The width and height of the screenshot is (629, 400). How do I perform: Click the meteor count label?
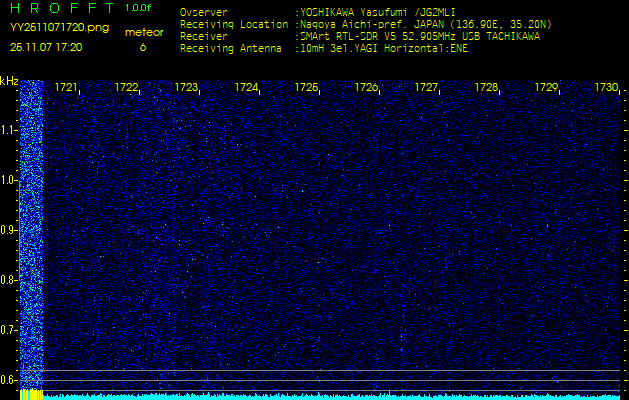[144, 33]
